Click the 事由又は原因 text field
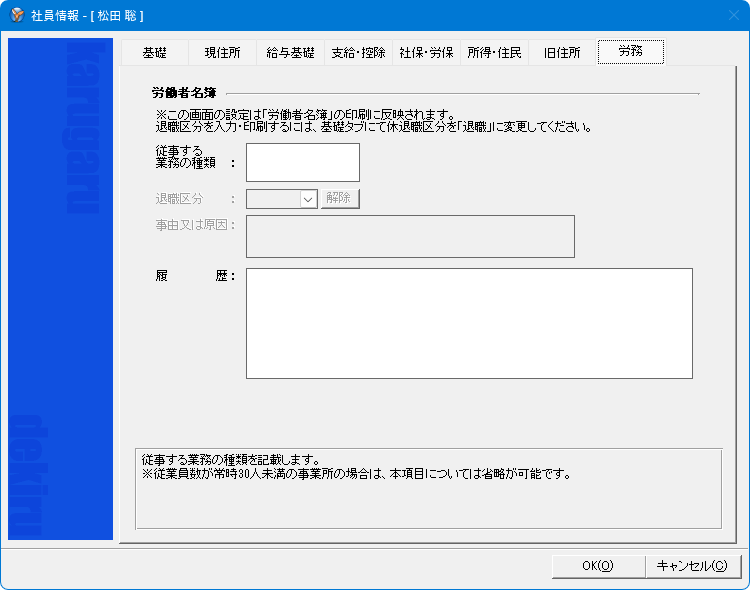This screenshot has height=590, width=750. [x=410, y=236]
